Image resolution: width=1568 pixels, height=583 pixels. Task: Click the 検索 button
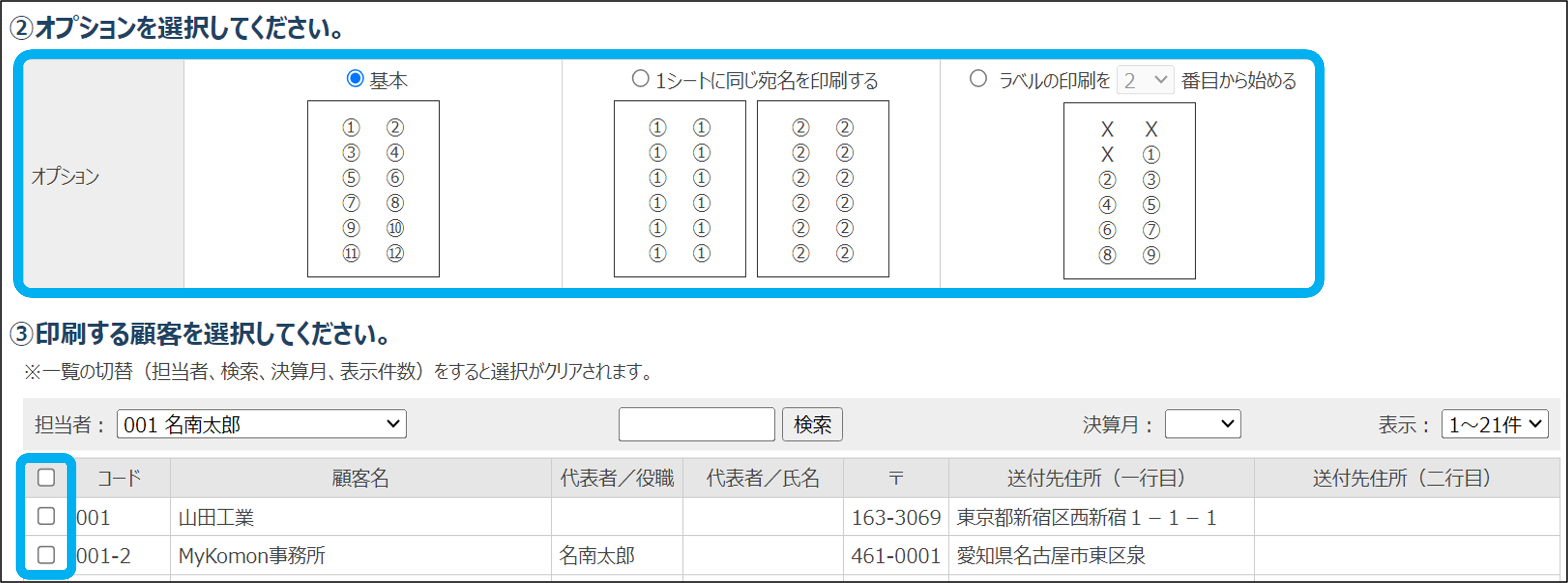tap(812, 424)
